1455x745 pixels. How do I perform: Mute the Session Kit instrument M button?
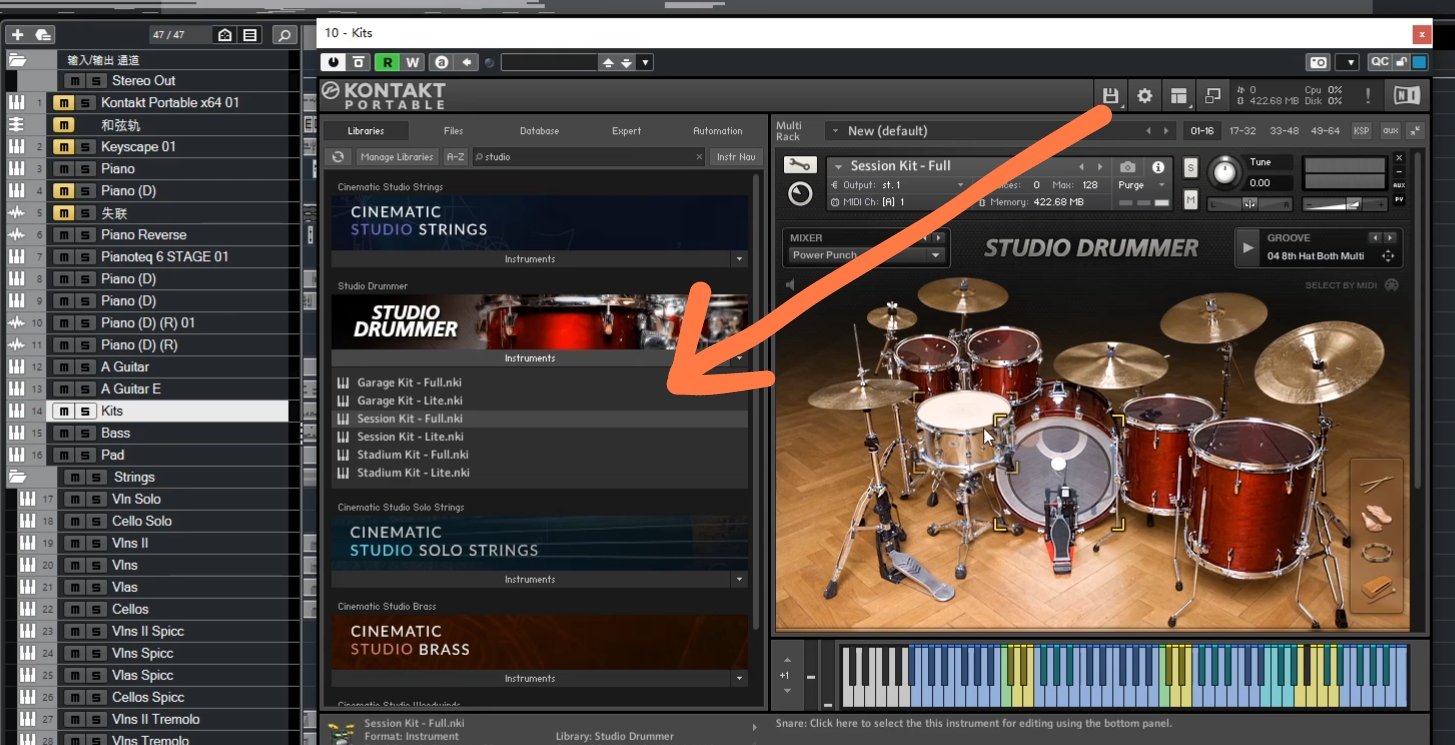(1191, 200)
